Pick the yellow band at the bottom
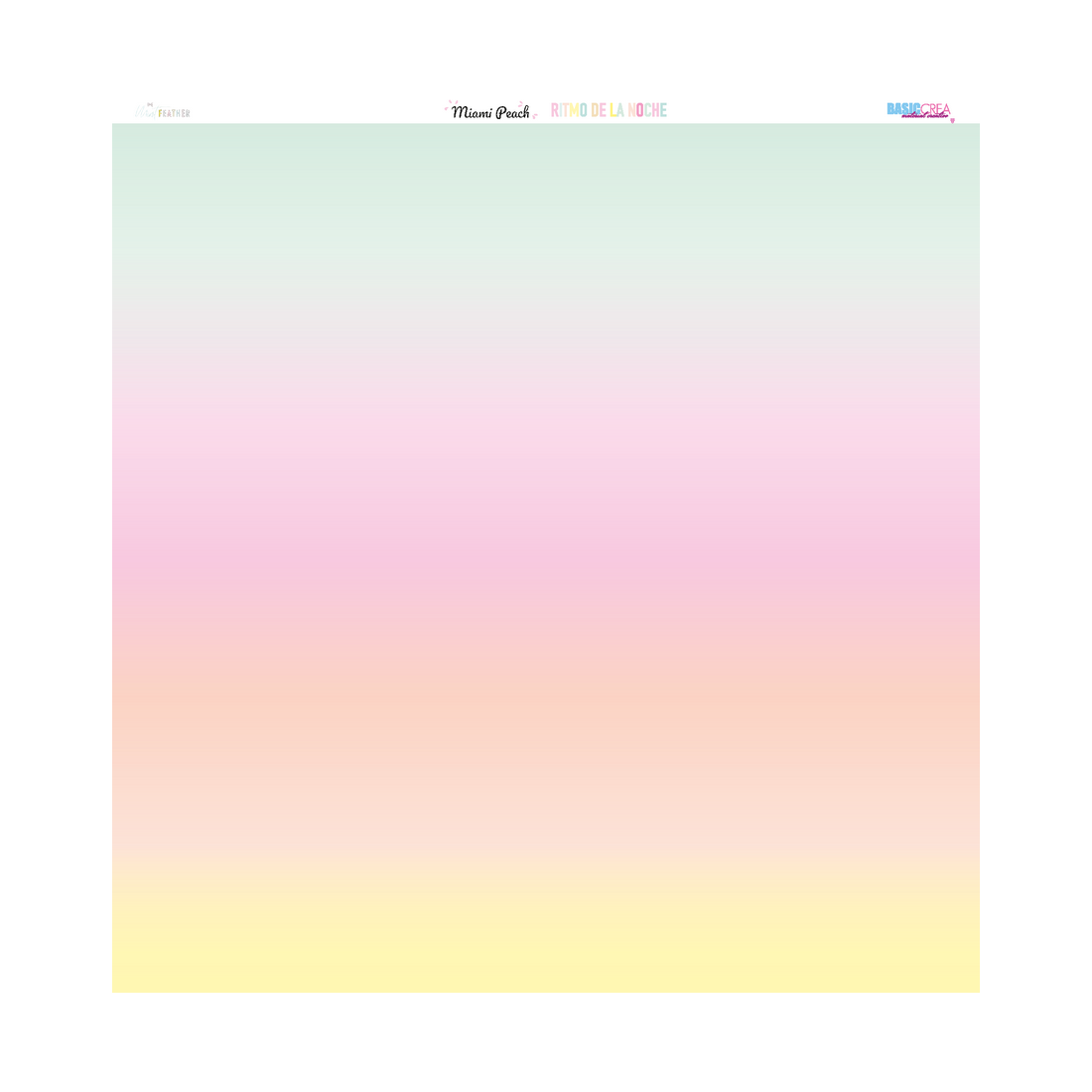Viewport: 1092px width, 1092px height. point(546,953)
